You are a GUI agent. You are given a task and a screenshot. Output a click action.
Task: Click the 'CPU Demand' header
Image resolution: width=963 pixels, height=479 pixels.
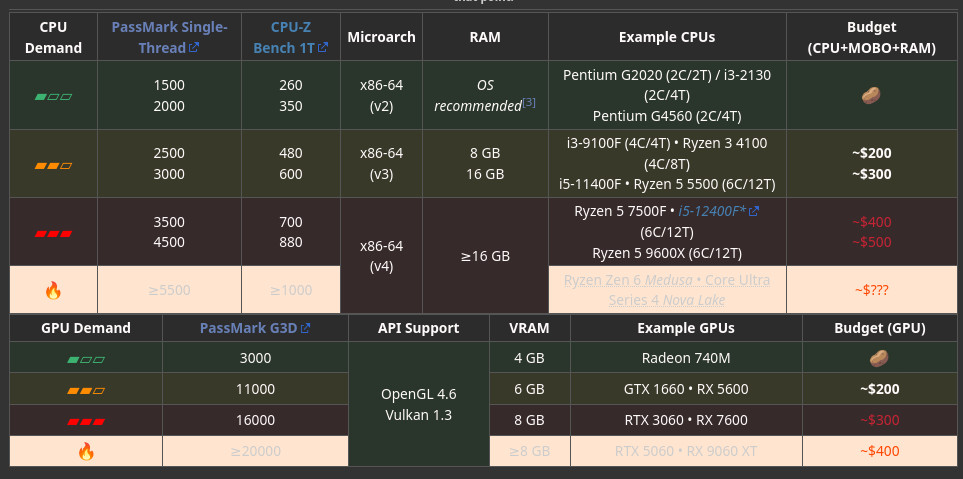point(53,37)
